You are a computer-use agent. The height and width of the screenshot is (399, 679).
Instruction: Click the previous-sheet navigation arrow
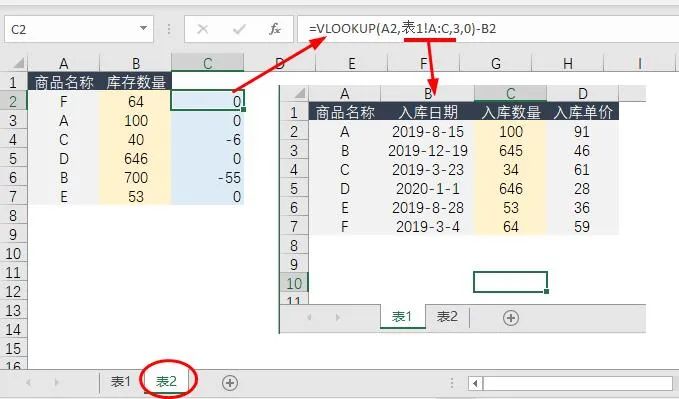coord(29,383)
